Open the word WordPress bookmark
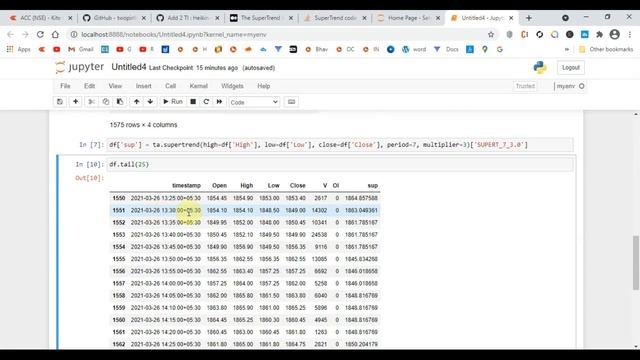The image size is (640, 360). pos(414,49)
